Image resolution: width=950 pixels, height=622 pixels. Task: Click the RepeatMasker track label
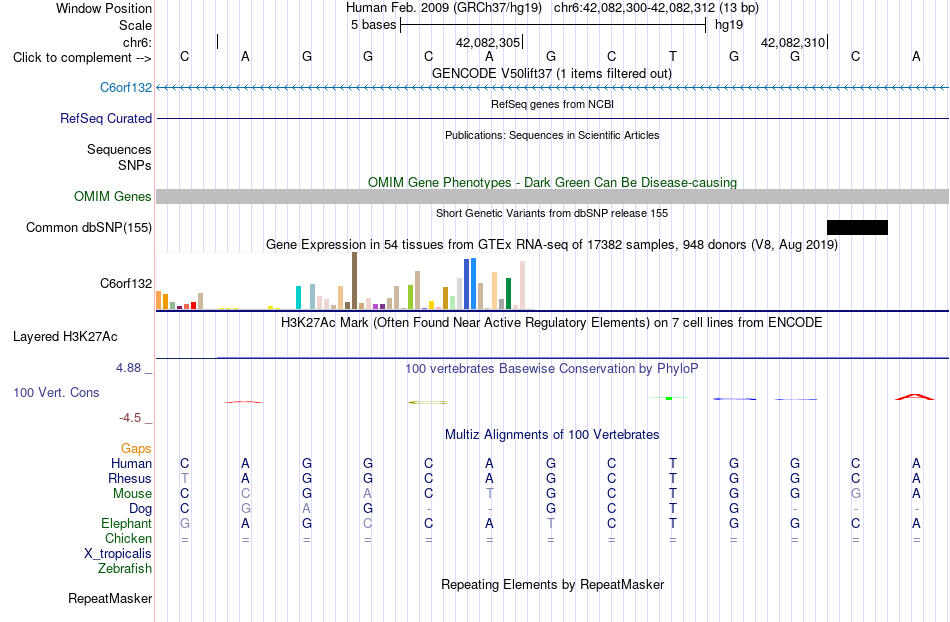tap(110, 598)
